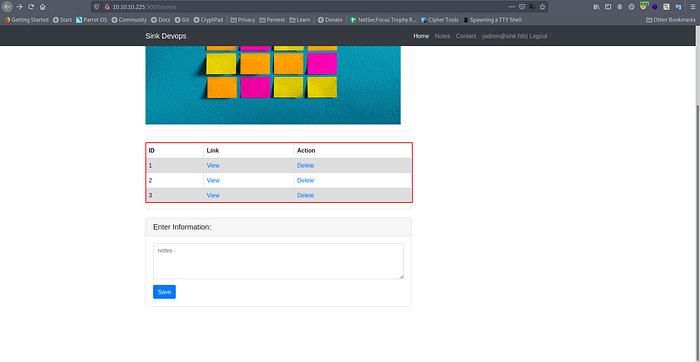This screenshot has width=700, height=362.
Task: Click the Save button
Action: pos(164,292)
